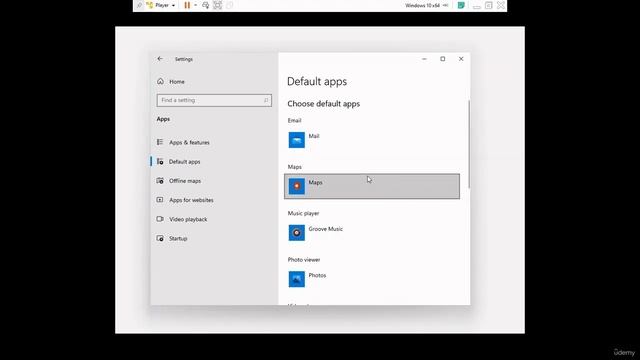Choose the highlighted Maps default app
Viewport: 640px width, 360px height.
[x=372, y=187]
